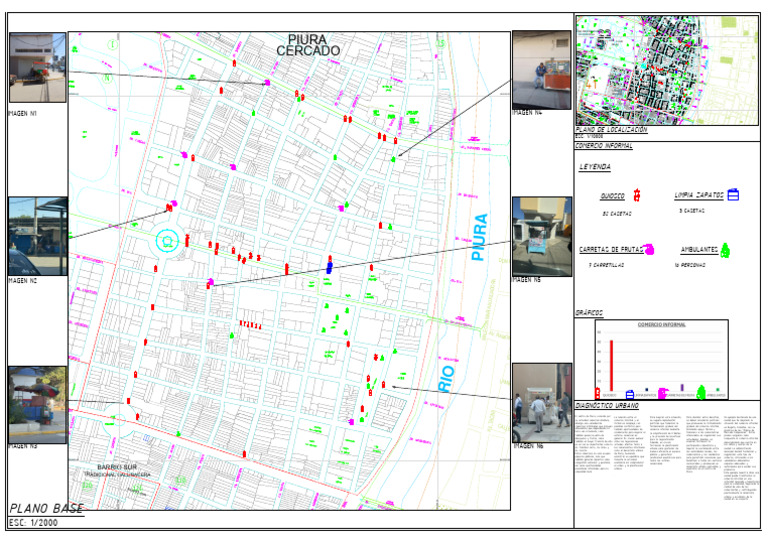Click the tall red QUIOSCO bar in the chart
The image size is (768, 542).
pos(611,365)
